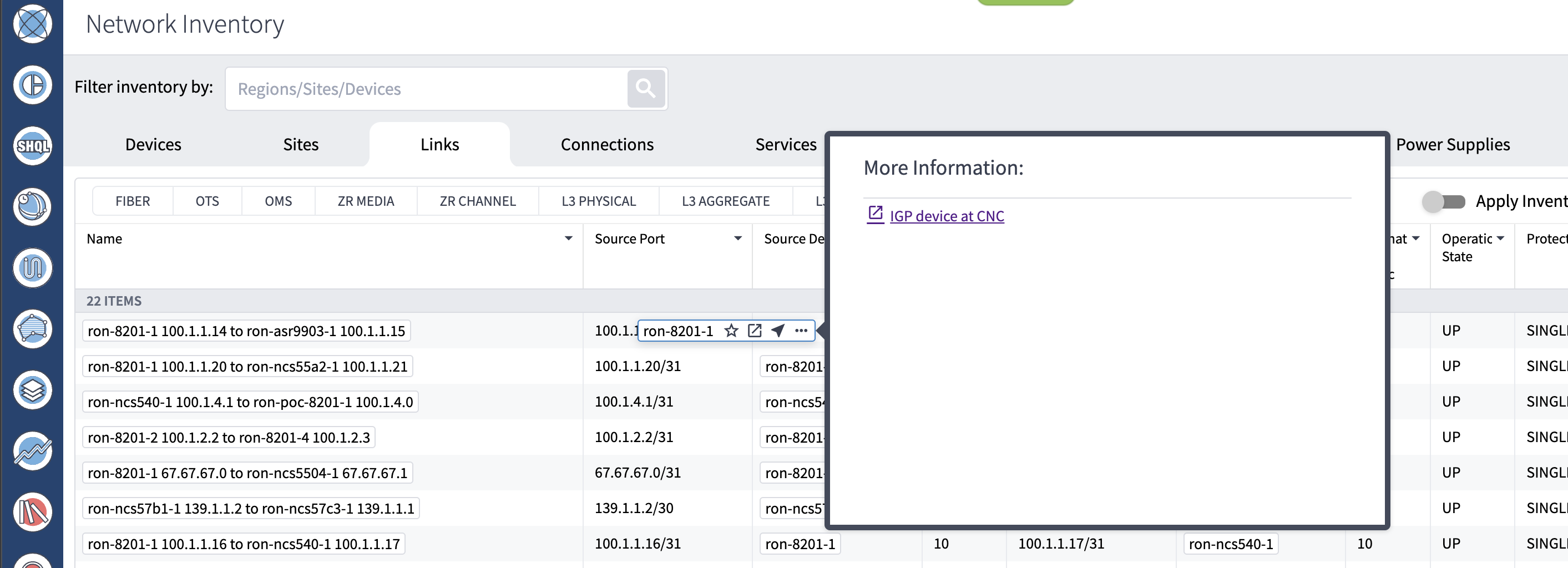This screenshot has height=568, width=1568.
Task: Select the L3 PHYSICAL link type filter
Action: click(599, 201)
